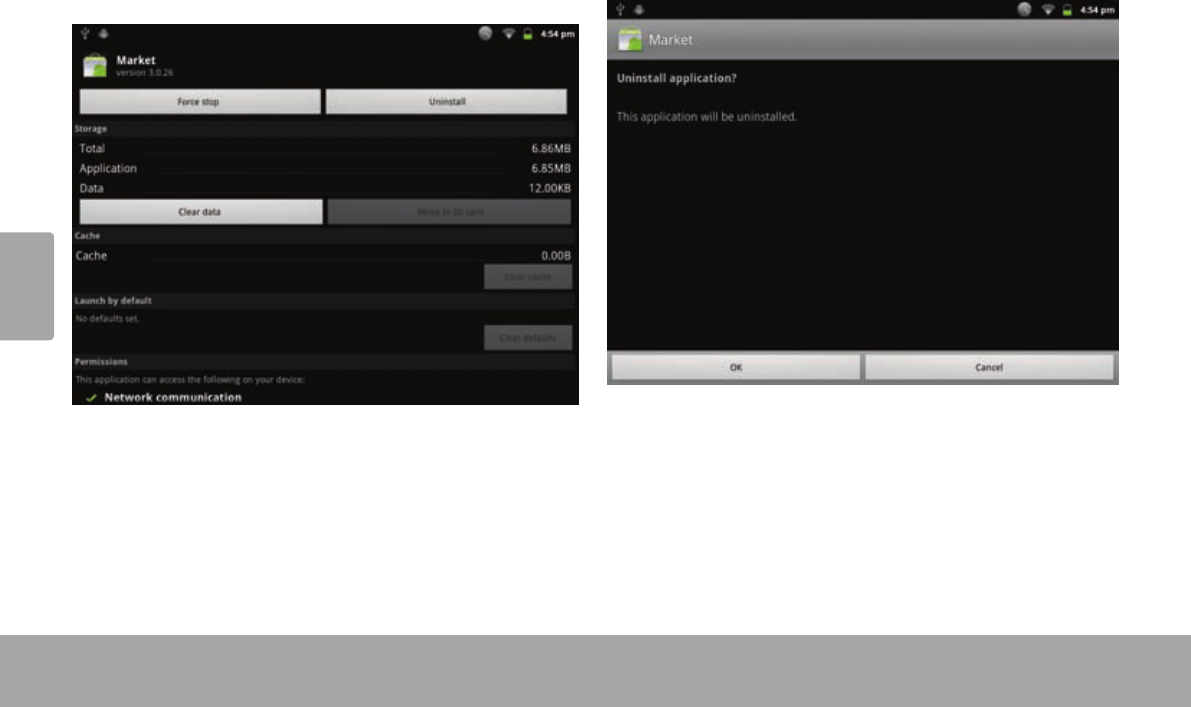
Task: Click the Data row label
Action: coord(91,188)
